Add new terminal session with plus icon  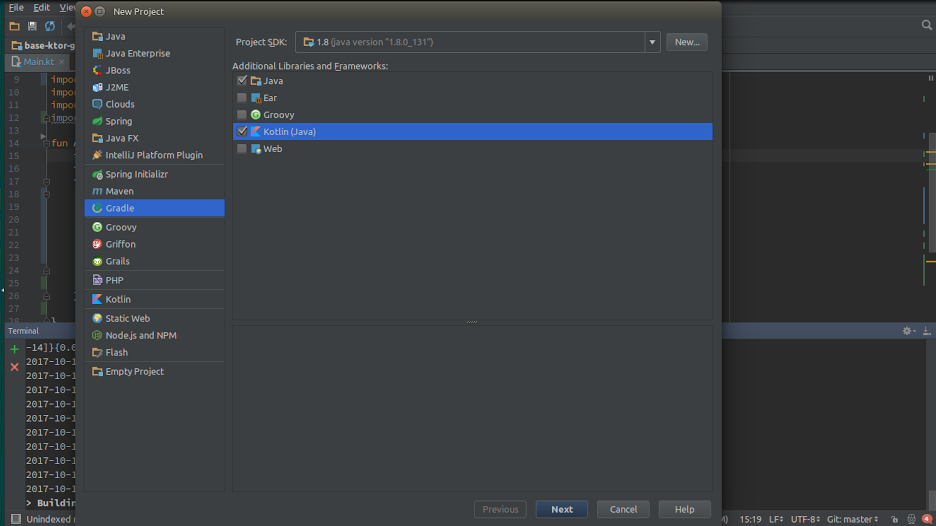pyautogui.click(x=15, y=349)
